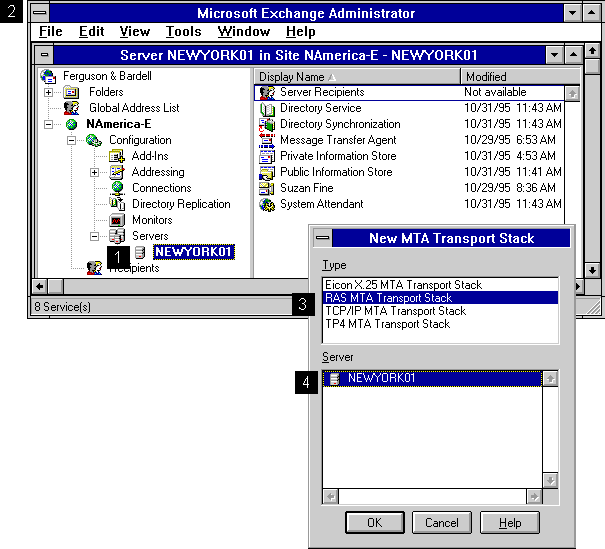605x549 pixels.
Task: Click the Suzan Fine icon
Action: [267, 189]
